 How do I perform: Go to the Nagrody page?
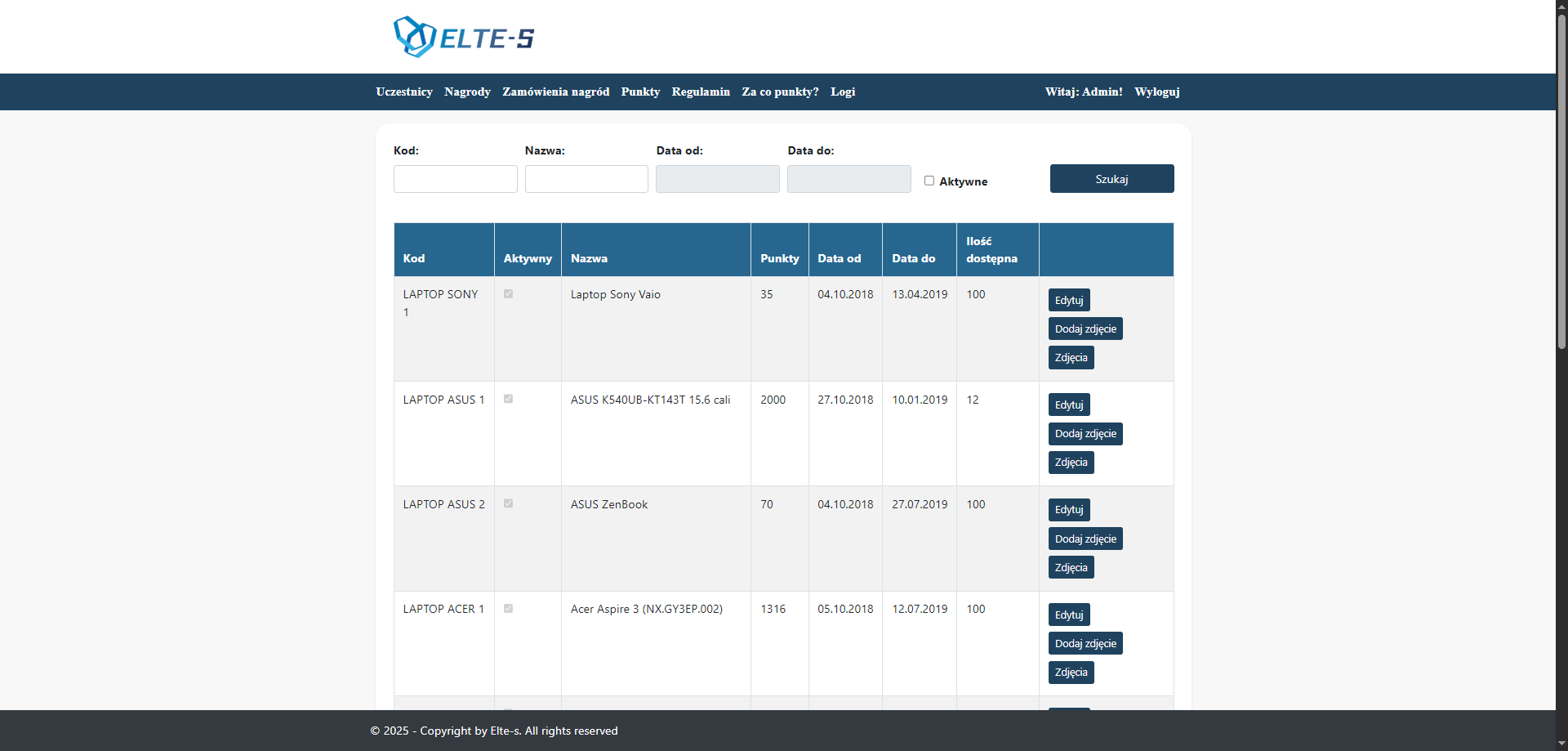467,92
